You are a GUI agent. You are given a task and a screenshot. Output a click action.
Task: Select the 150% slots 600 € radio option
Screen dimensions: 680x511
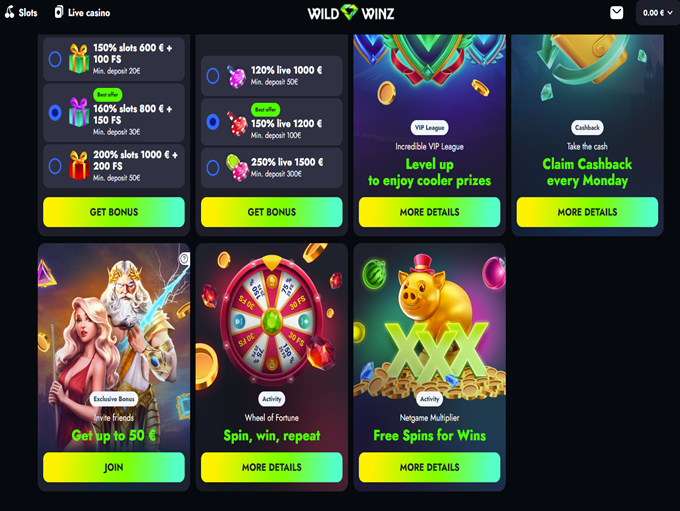pyautogui.click(x=55, y=59)
